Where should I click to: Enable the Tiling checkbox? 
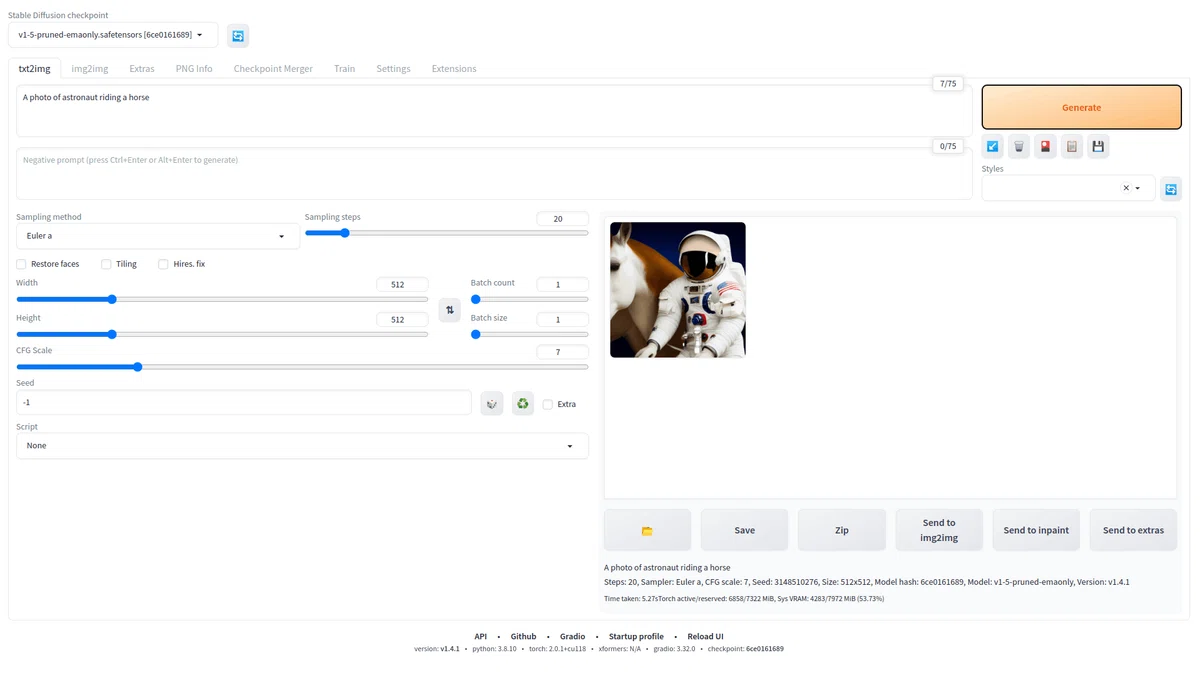106,264
